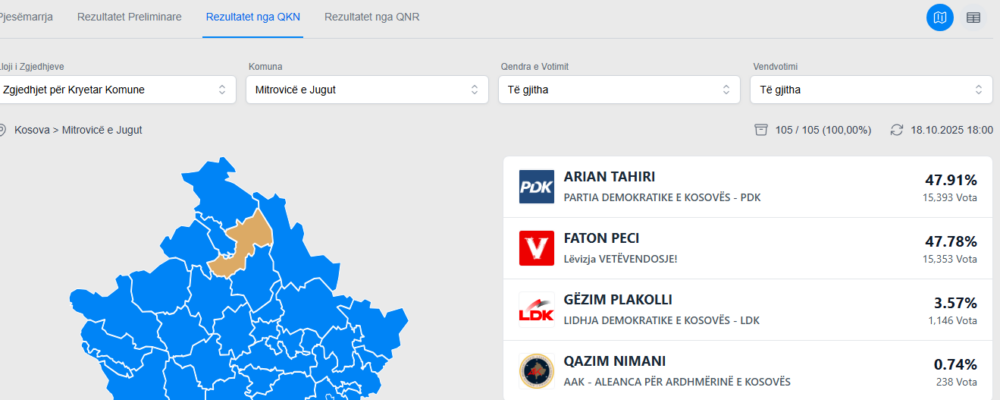Open the Rezultatet Preliminare tab

coord(130,18)
